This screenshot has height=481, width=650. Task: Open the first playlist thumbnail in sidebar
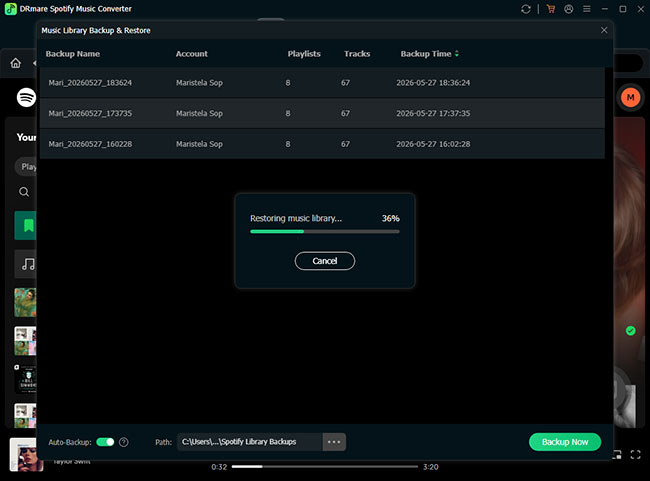click(x=25, y=302)
